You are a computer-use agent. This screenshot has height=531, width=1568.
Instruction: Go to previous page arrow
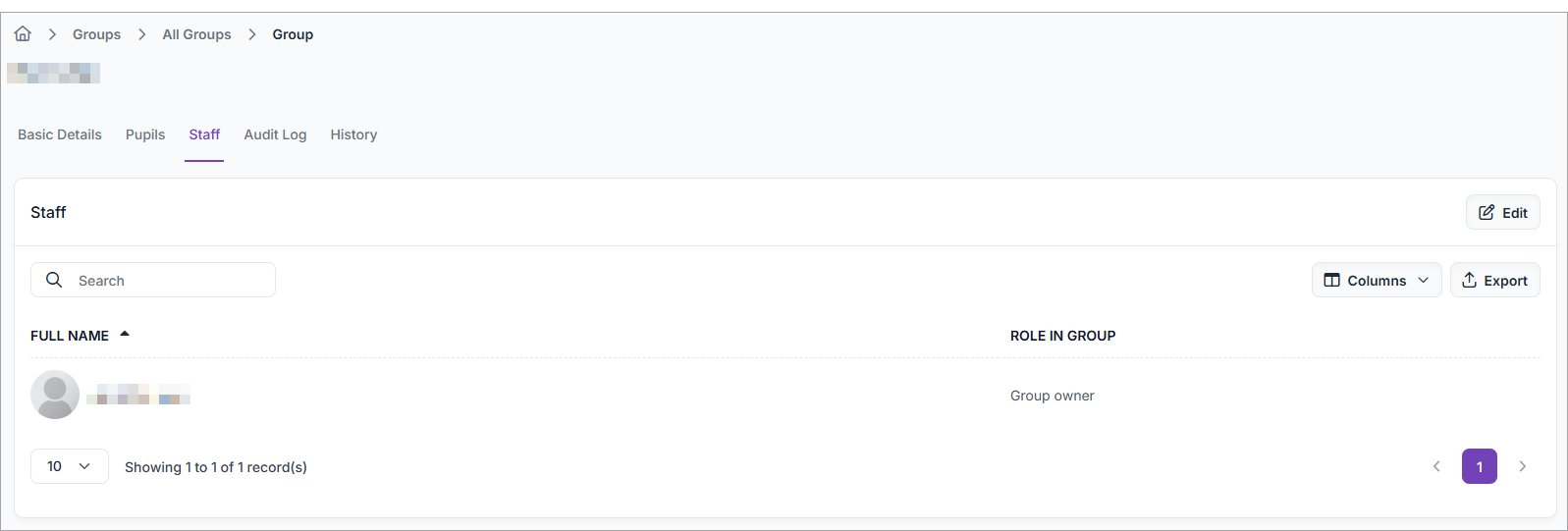pyautogui.click(x=1436, y=466)
